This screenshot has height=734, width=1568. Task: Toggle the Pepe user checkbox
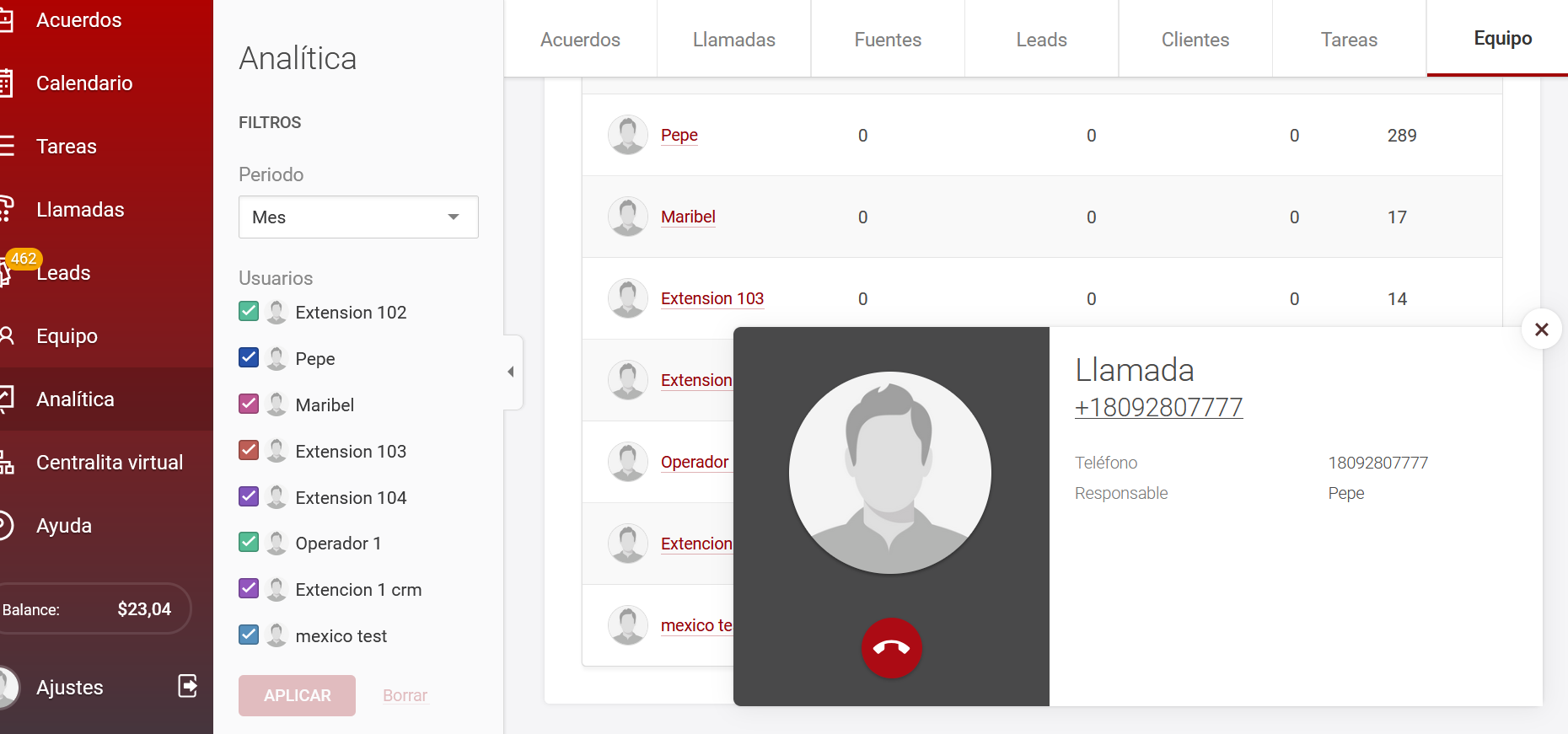point(249,358)
